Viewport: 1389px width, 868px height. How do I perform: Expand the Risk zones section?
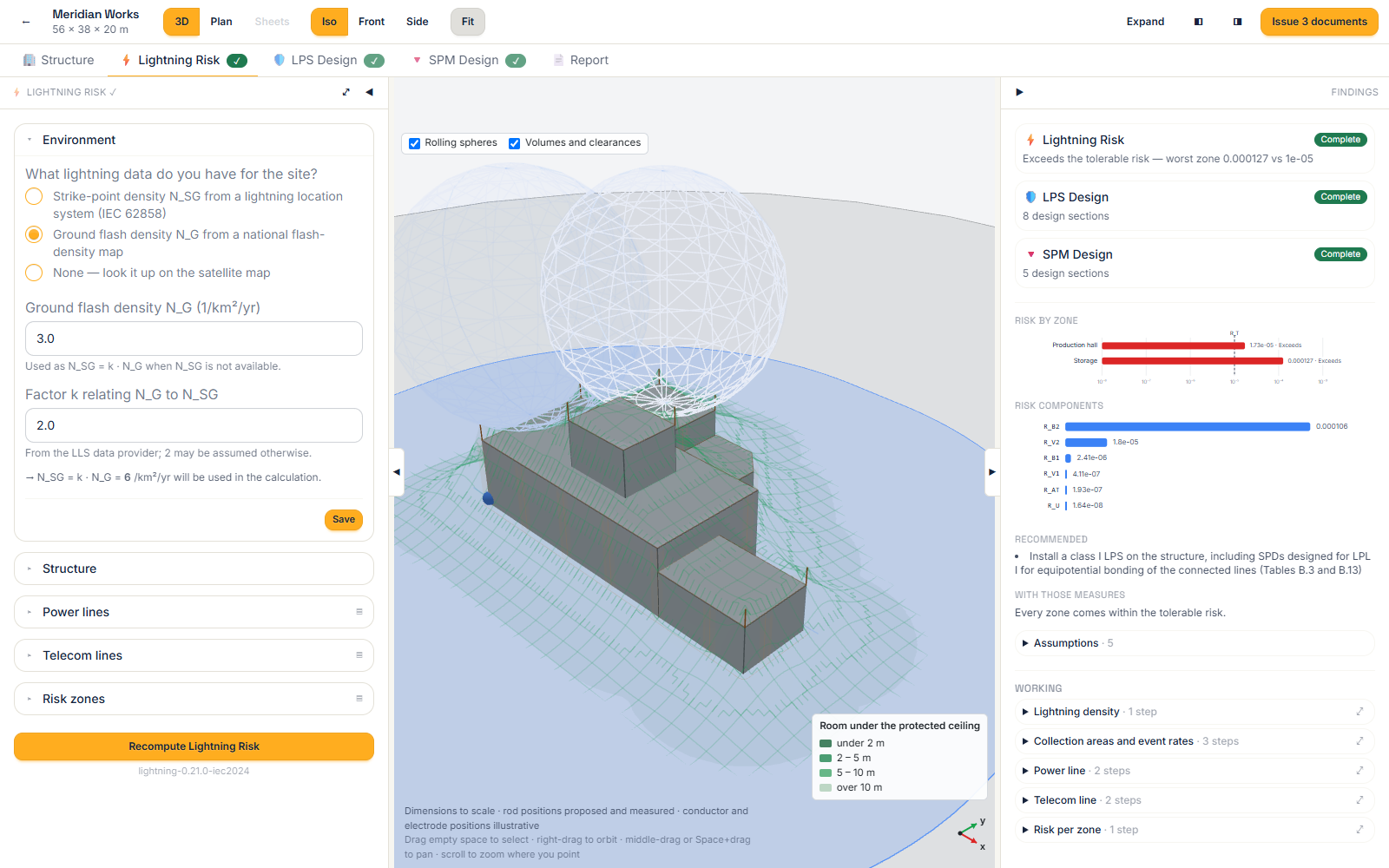(194, 699)
